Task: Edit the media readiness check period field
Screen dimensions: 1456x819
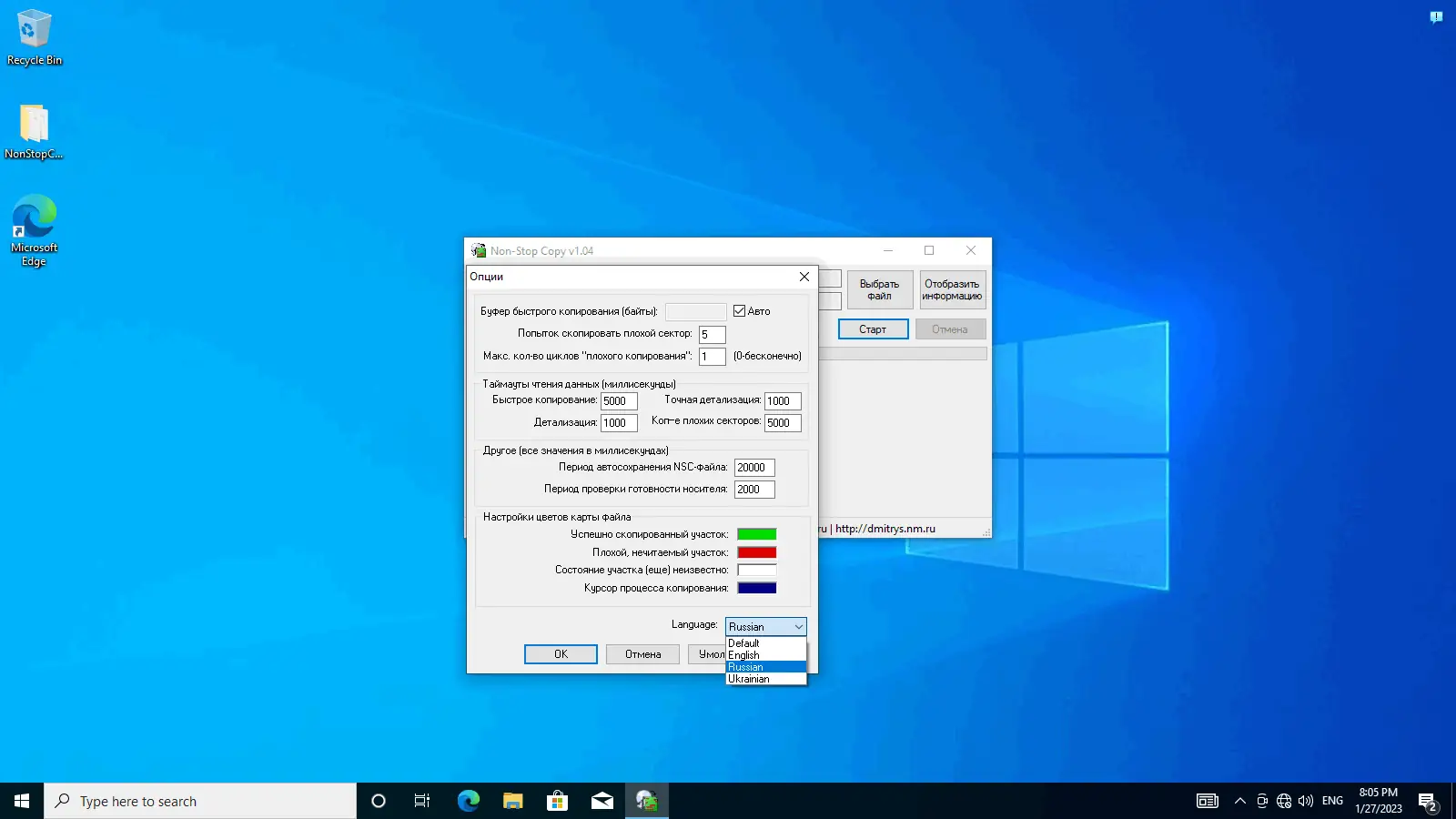Action: pyautogui.click(x=754, y=490)
